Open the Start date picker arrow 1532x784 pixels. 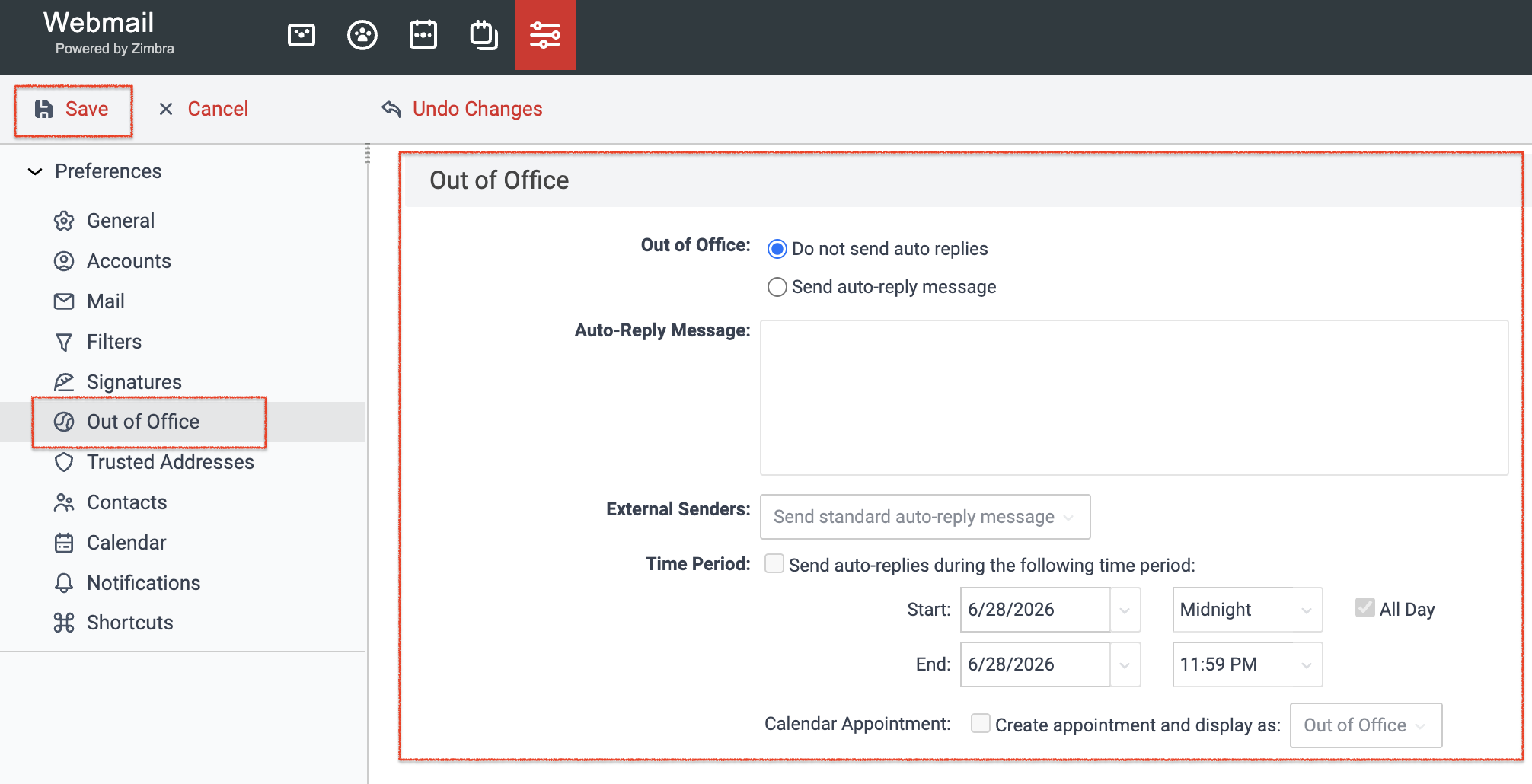point(1125,610)
